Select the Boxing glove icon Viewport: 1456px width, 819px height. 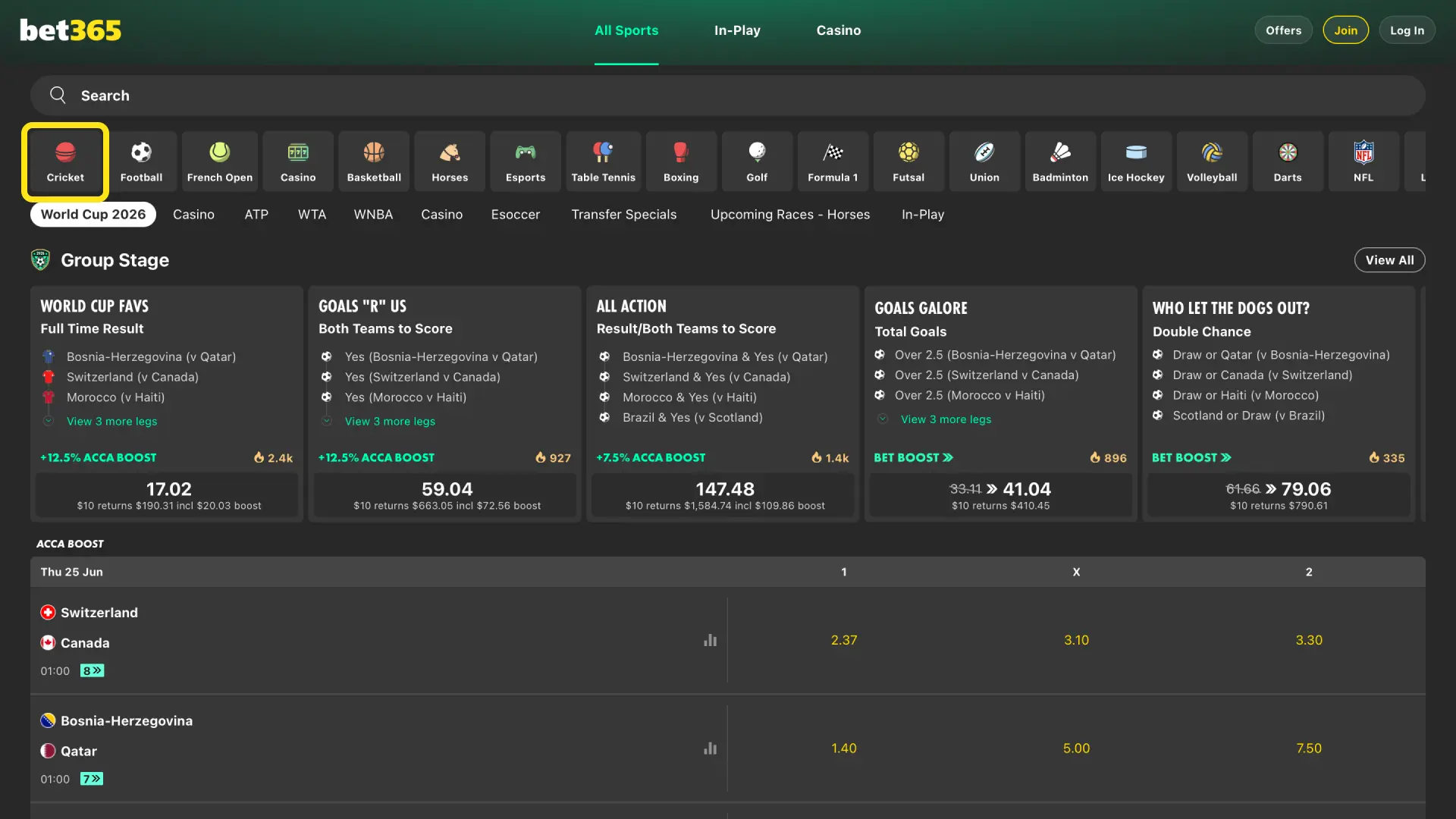point(681,162)
